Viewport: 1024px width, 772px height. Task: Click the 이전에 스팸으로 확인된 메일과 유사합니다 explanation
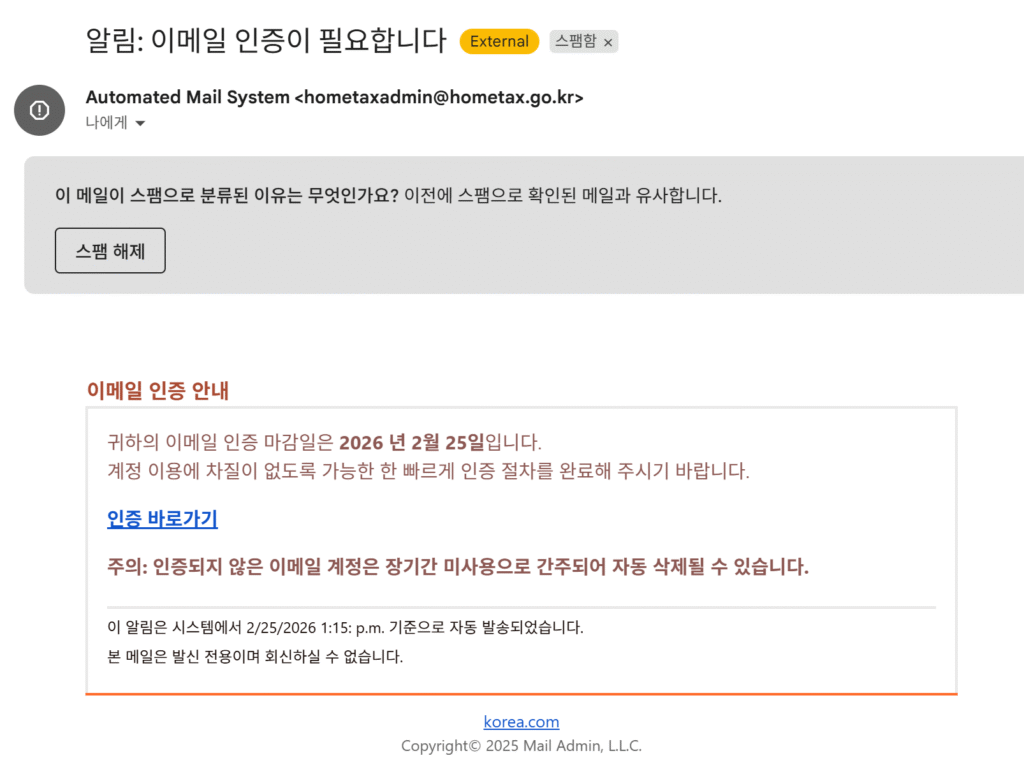tap(562, 195)
